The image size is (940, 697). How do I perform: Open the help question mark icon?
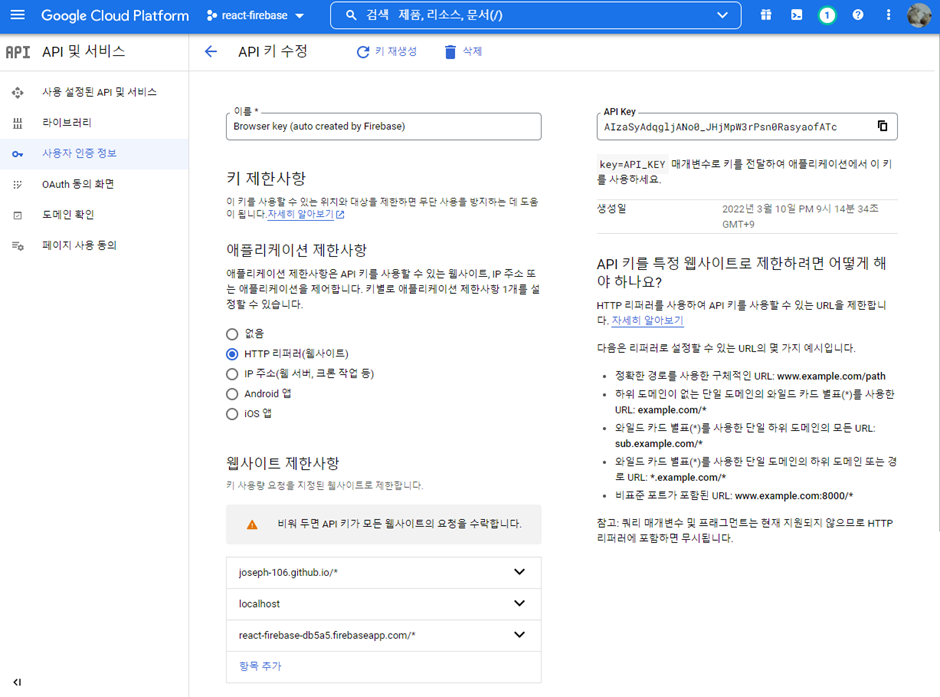coord(858,16)
